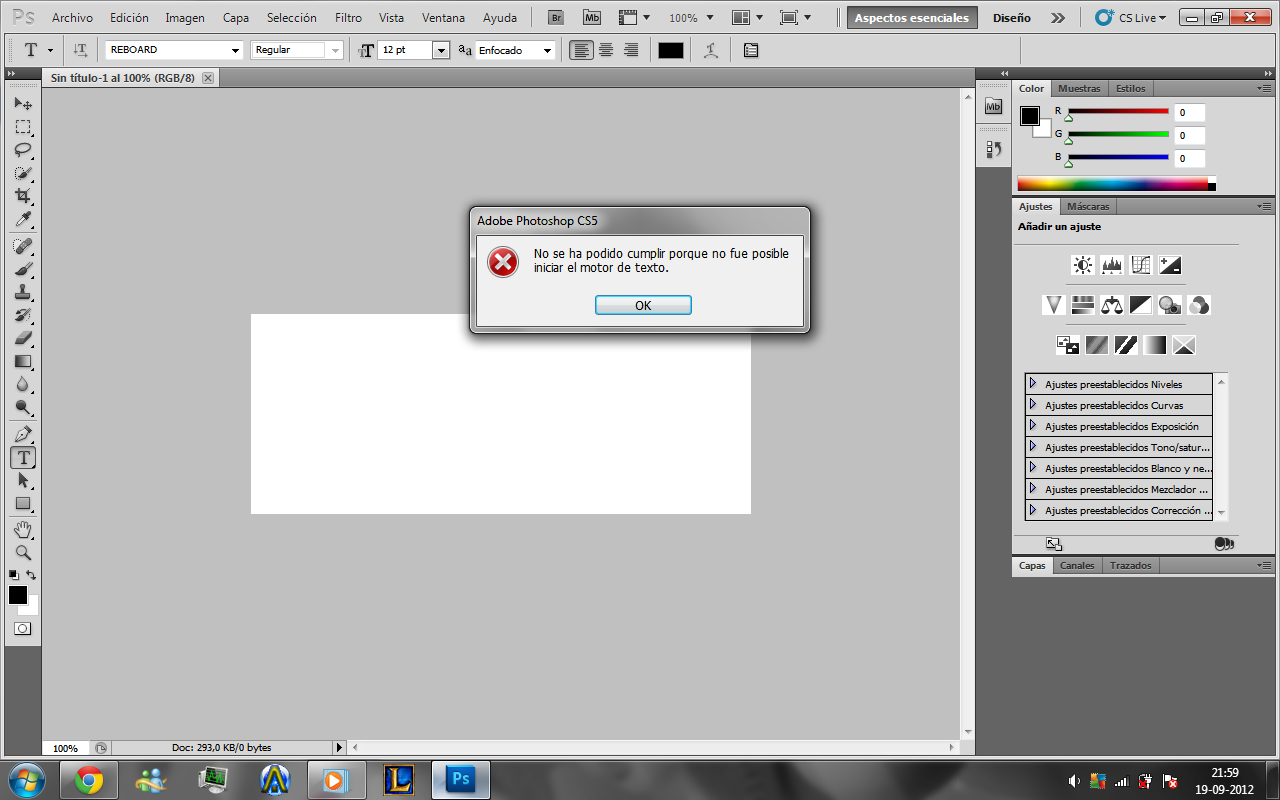Switch to the Diseño workspace
1280x800 pixels.
(x=1012, y=18)
